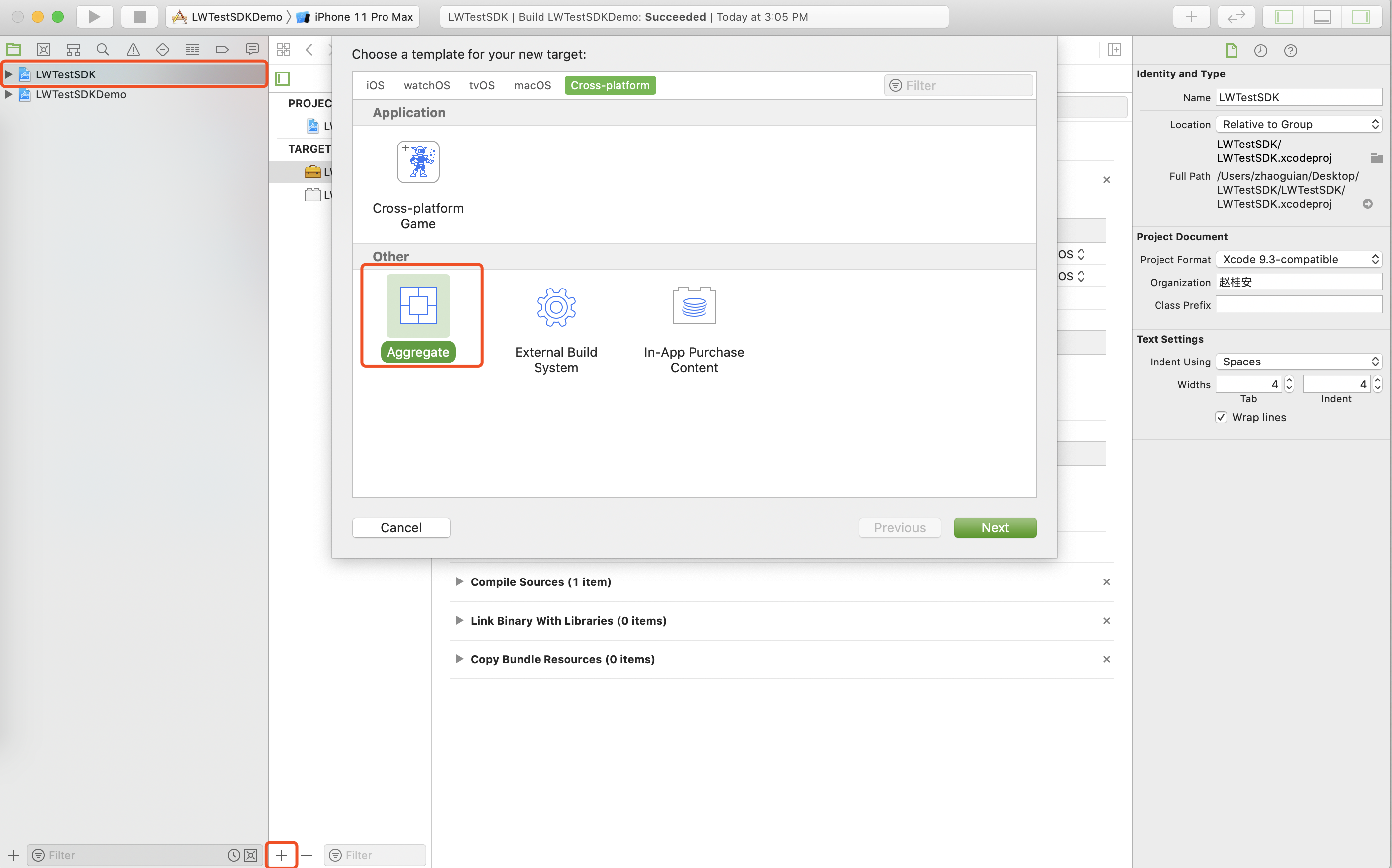Toggle the bottom debug area visibility

[1322, 17]
